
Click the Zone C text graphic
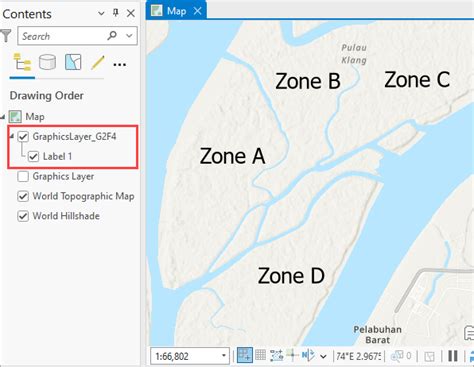coord(417,80)
